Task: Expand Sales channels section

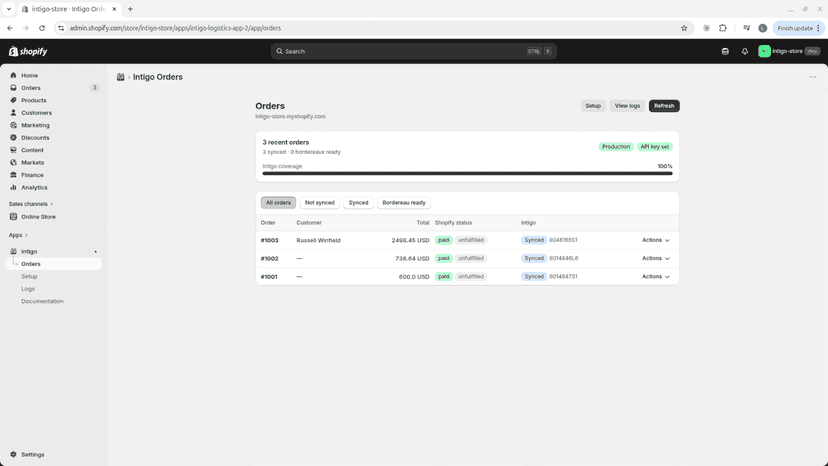Action: pyautogui.click(x=31, y=204)
